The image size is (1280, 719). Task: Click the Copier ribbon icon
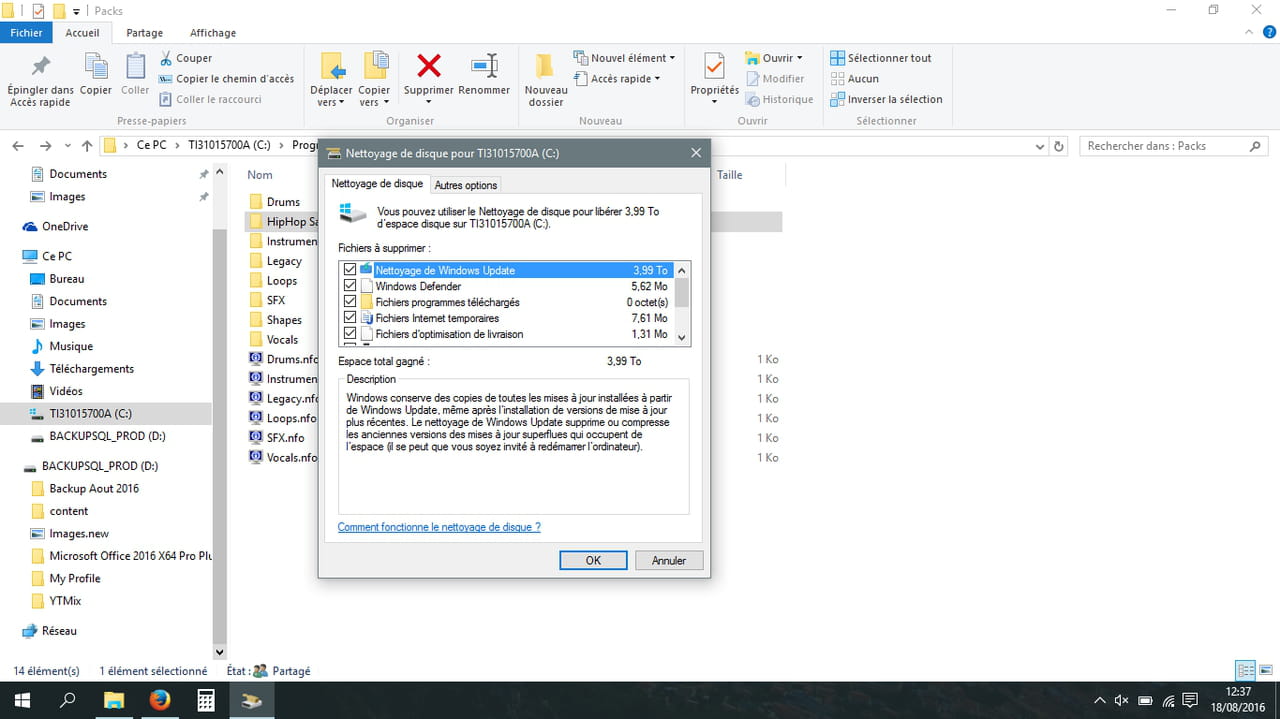96,67
